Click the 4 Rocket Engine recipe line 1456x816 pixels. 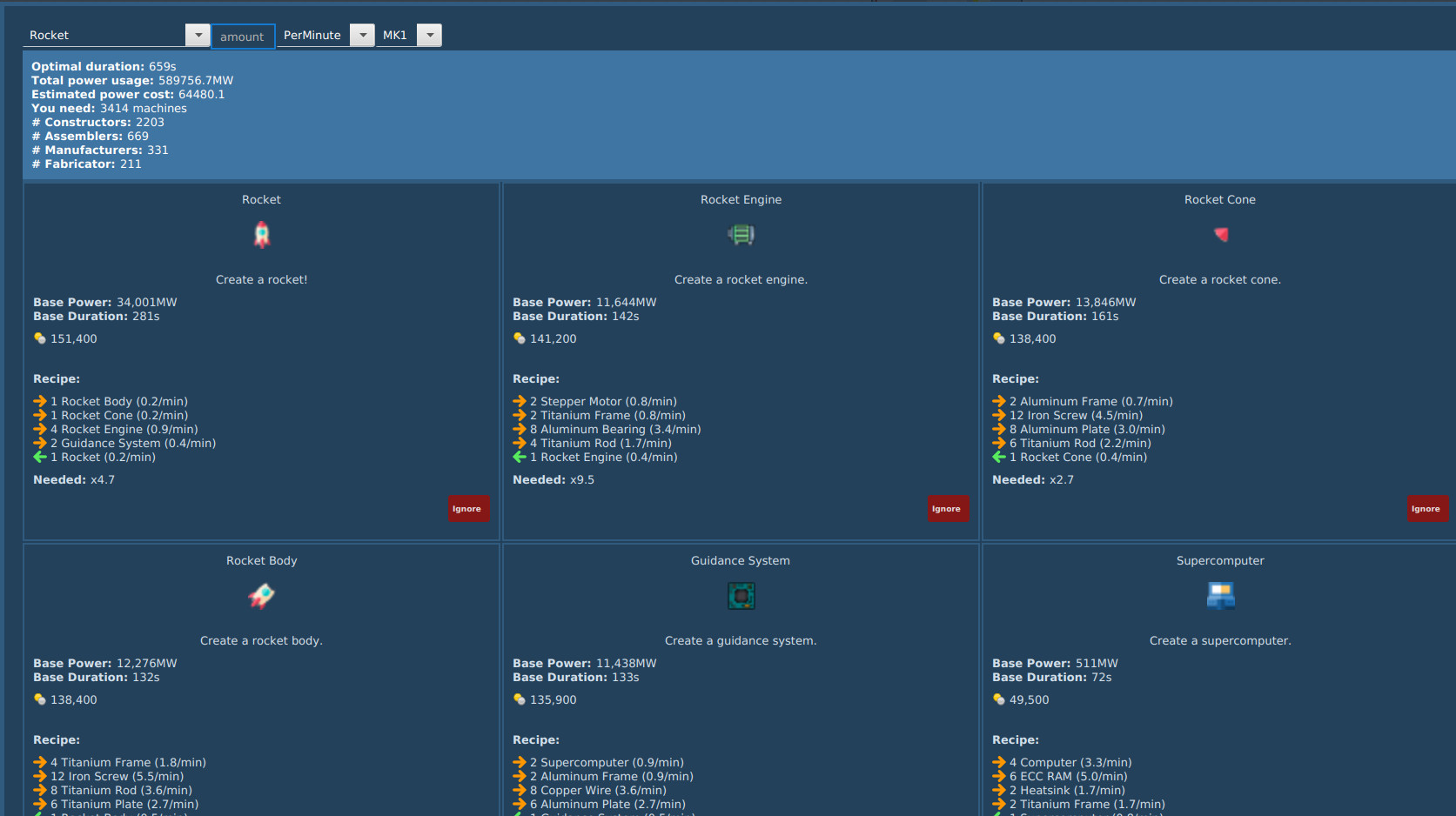pos(124,429)
